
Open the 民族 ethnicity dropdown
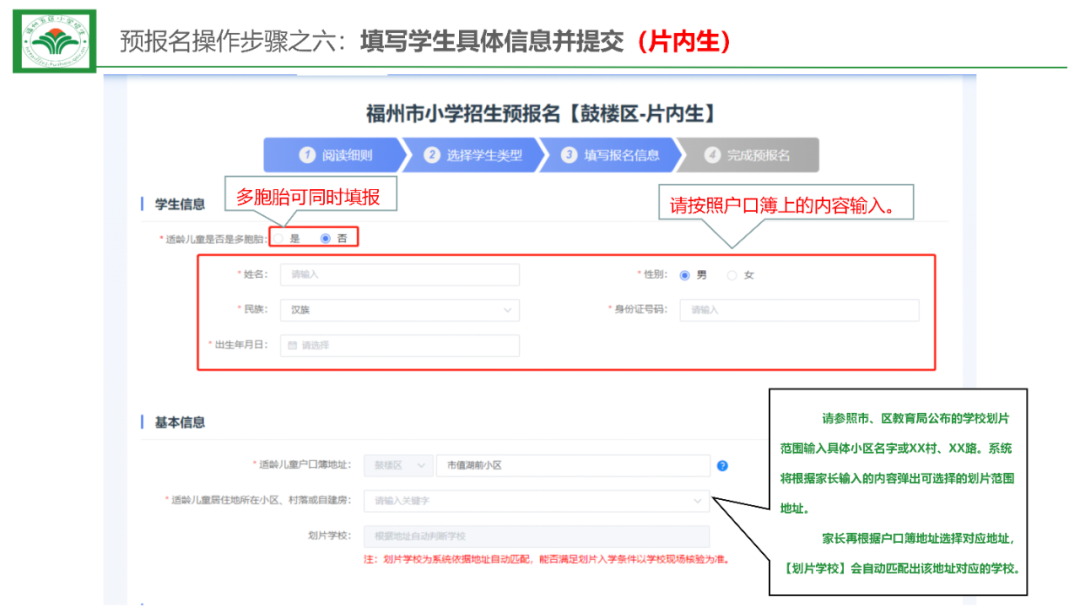pos(399,310)
